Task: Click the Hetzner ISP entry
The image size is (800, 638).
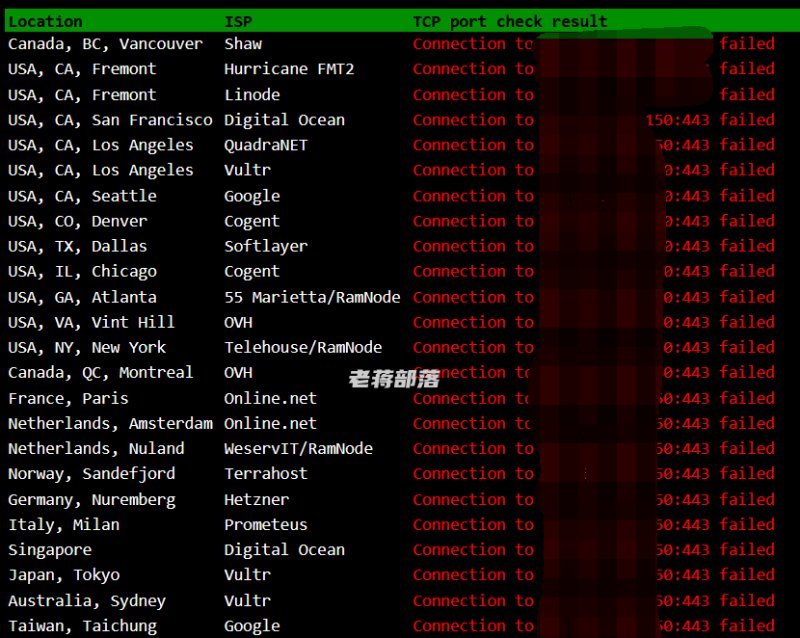Action: point(257,500)
